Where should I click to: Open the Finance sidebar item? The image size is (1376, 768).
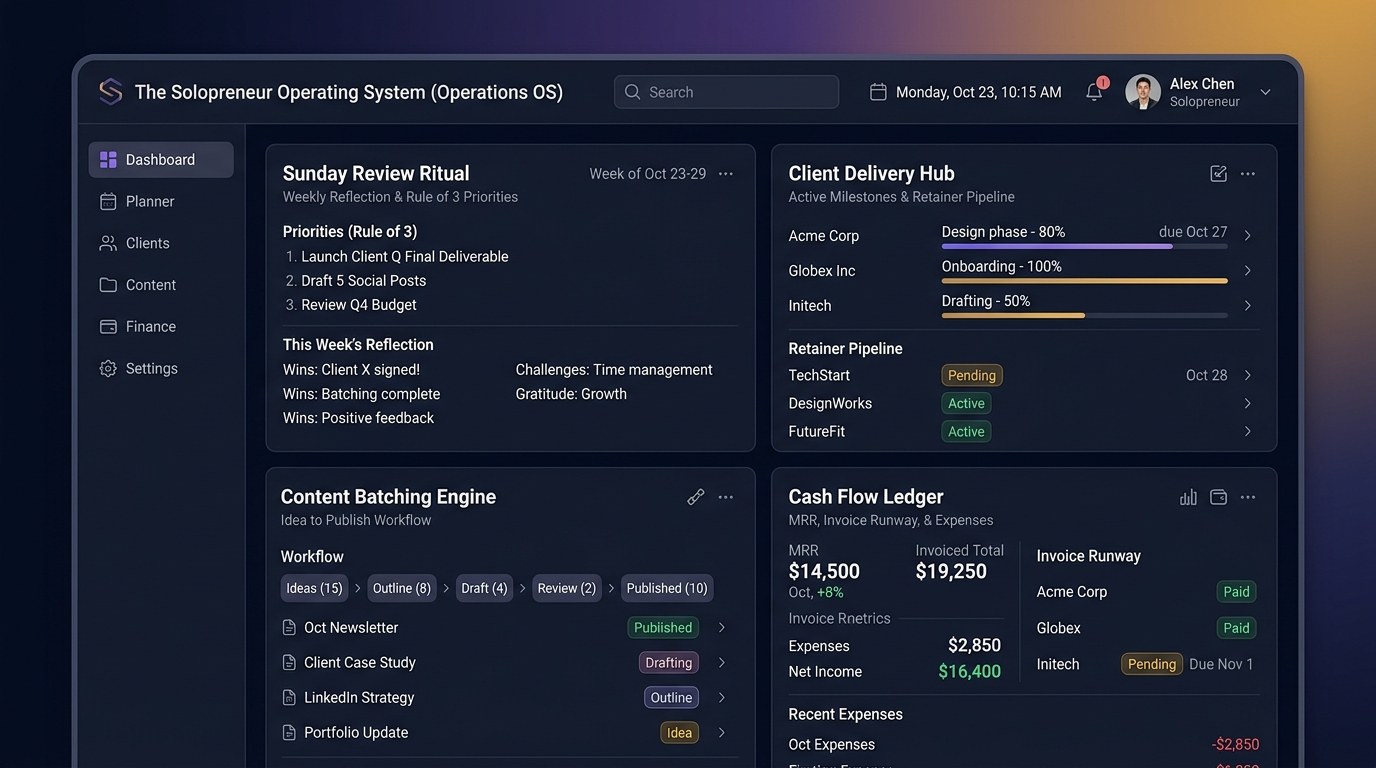(161, 327)
